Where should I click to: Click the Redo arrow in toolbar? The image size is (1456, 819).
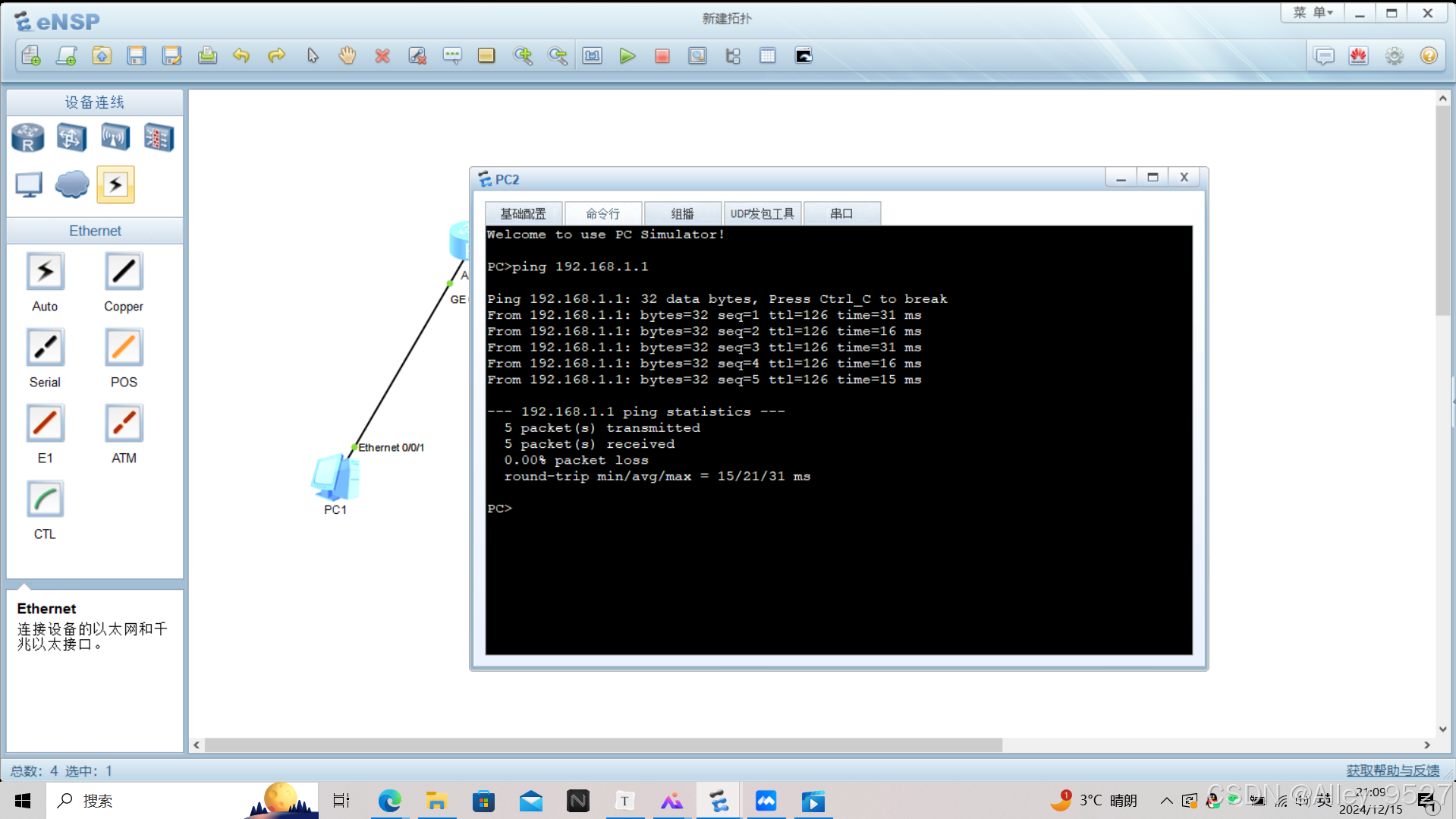[277, 55]
